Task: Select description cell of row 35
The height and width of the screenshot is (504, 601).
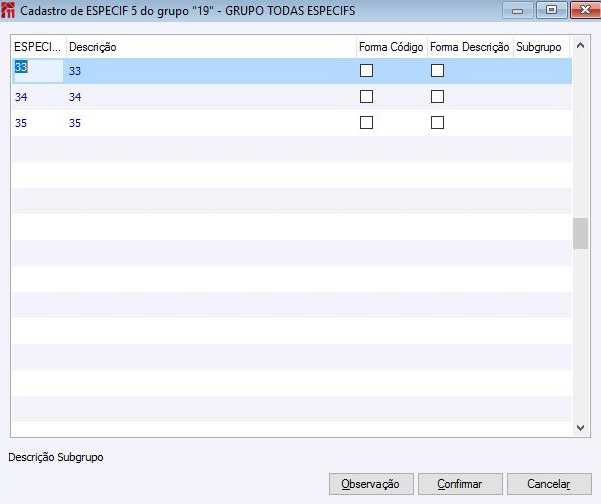Action: (x=211, y=123)
